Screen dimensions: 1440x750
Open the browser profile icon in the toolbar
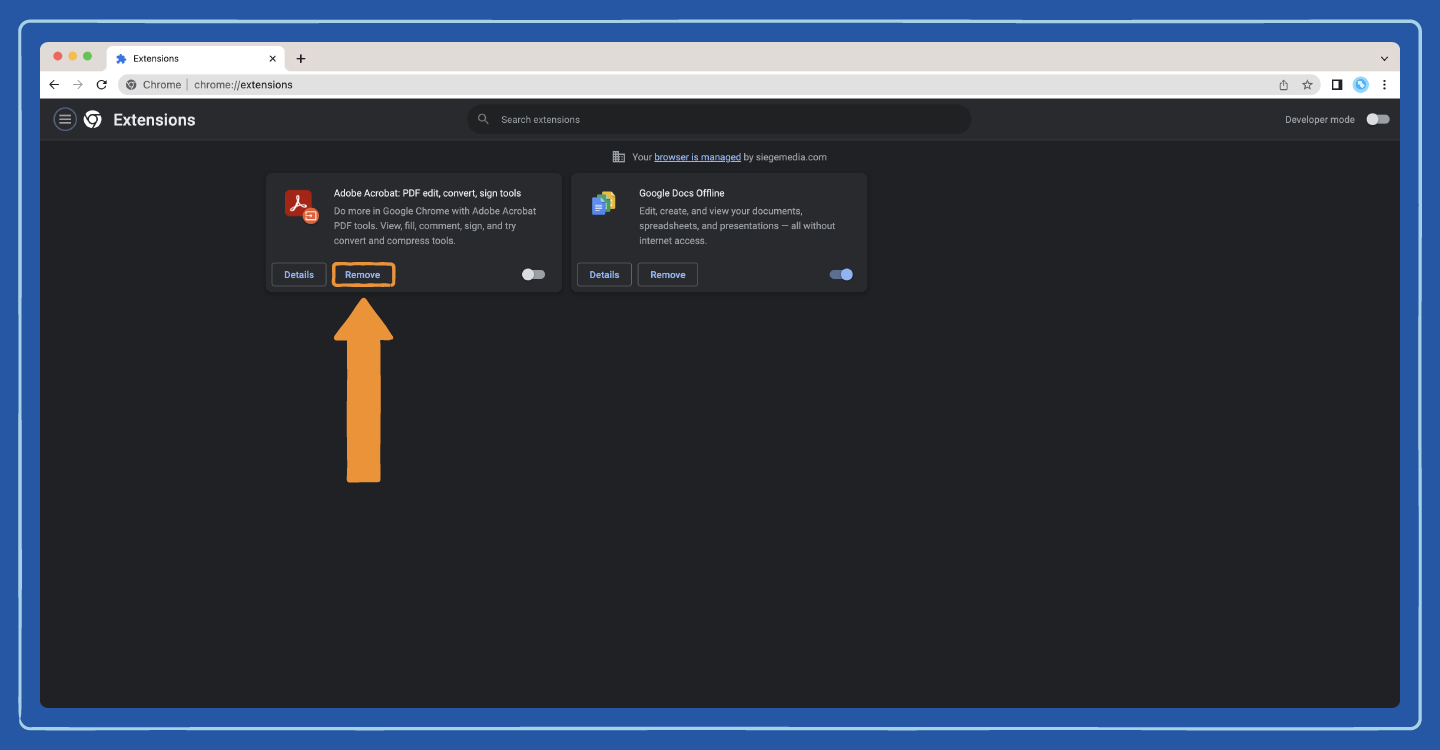click(1360, 85)
